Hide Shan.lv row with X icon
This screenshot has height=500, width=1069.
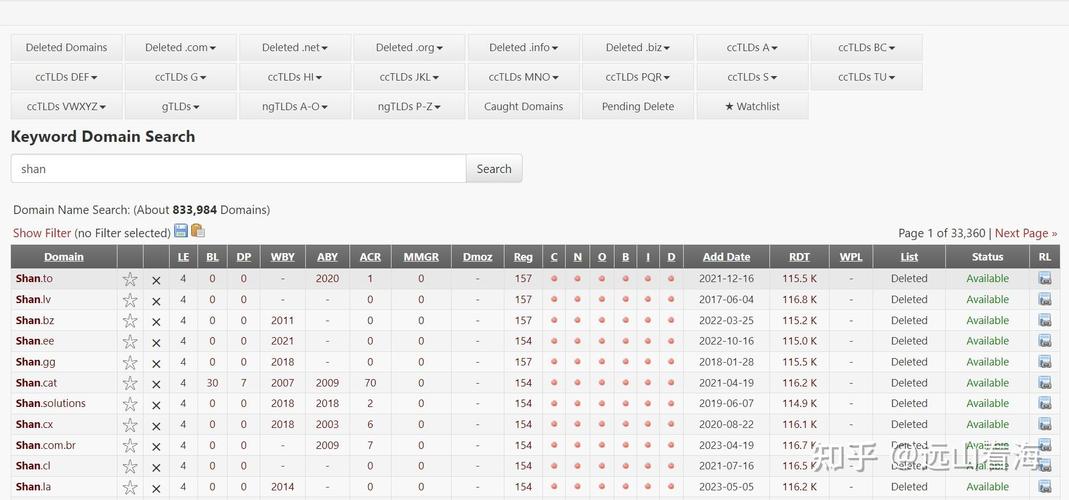point(156,301)
